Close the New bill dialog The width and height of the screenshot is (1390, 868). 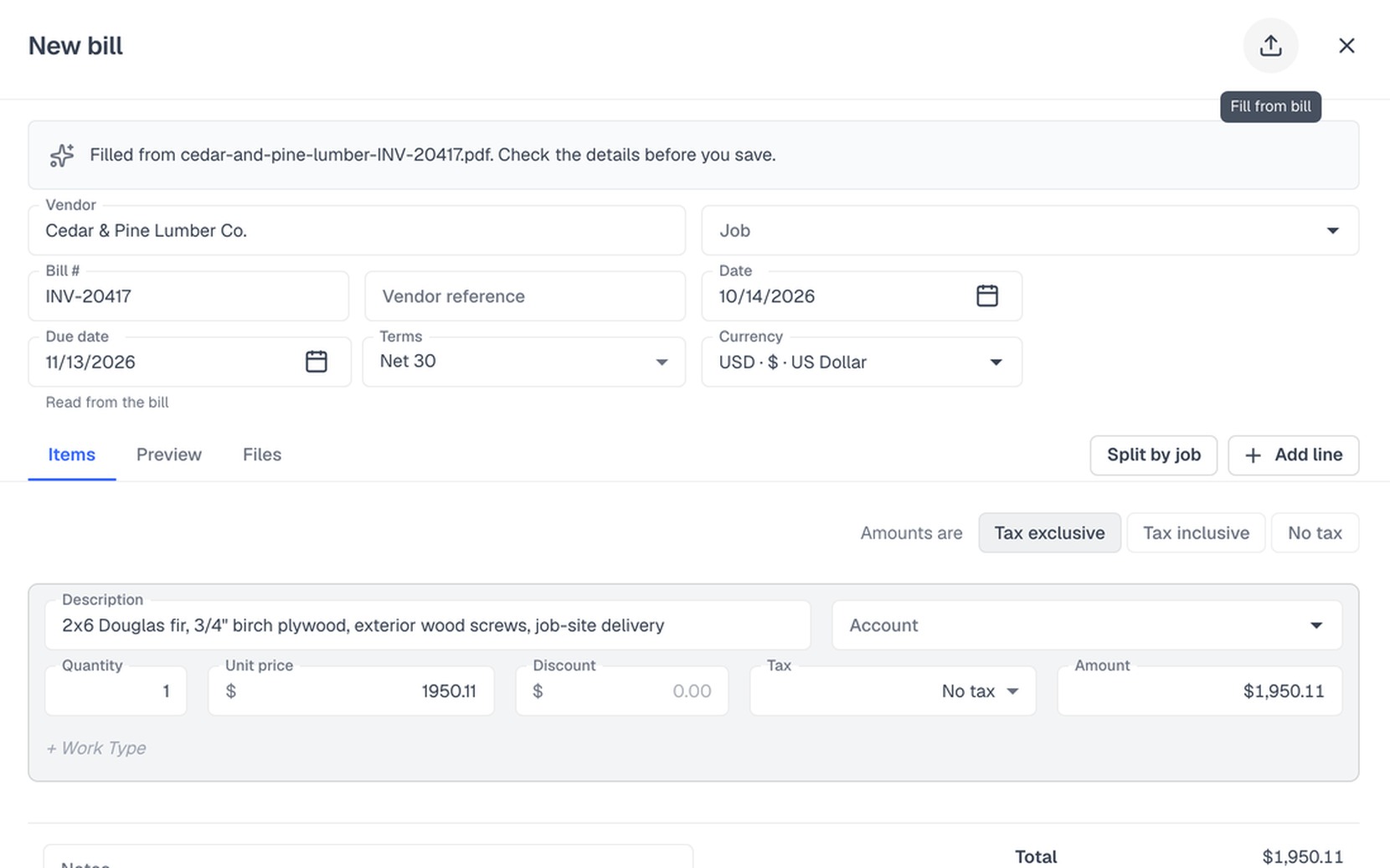point(1346,45)
